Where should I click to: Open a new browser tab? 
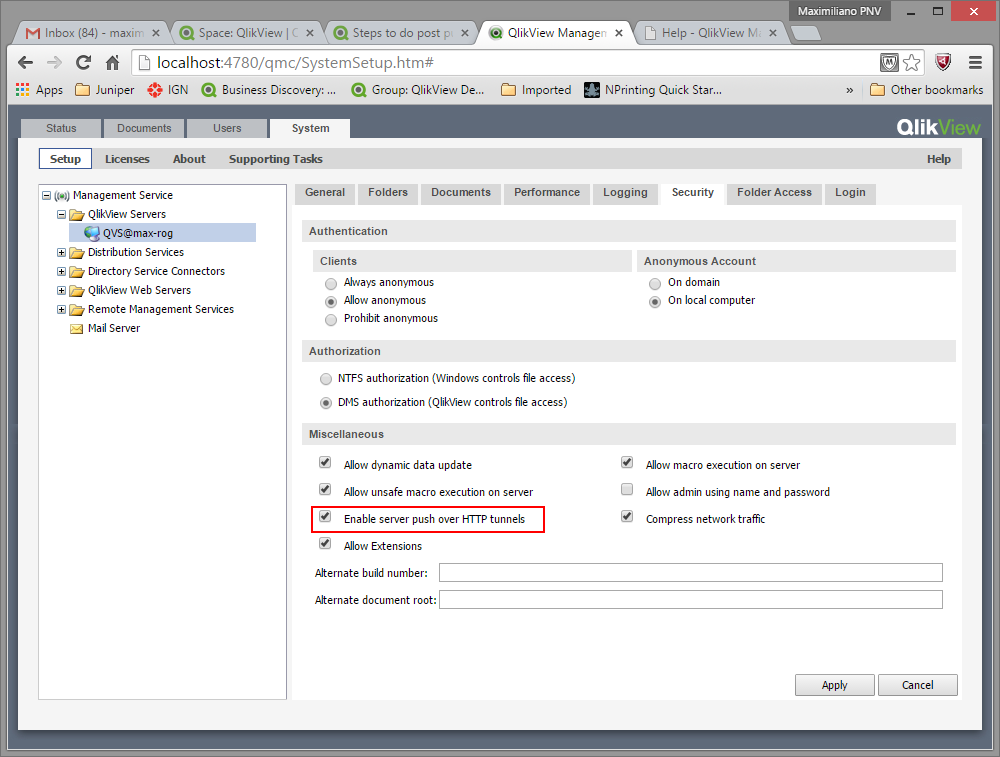click(805, 33)
